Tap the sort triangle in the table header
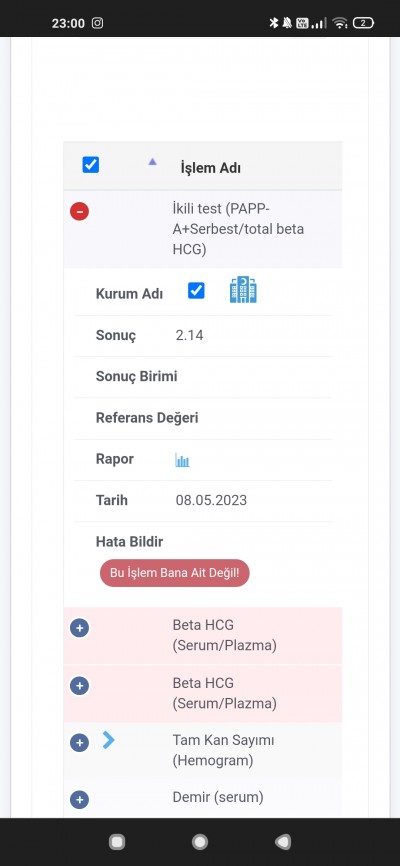Screen dimensions: 400x866 point(152,162)
